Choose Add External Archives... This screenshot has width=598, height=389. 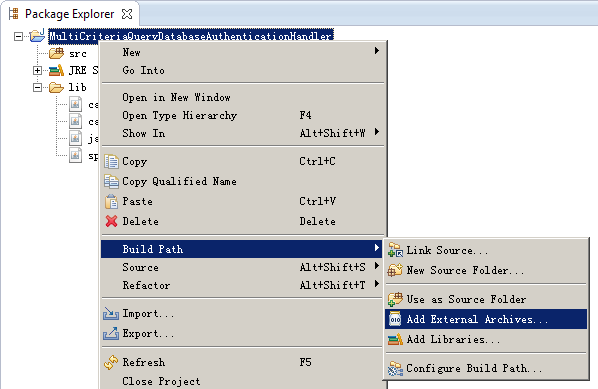[x=486, y=319]
